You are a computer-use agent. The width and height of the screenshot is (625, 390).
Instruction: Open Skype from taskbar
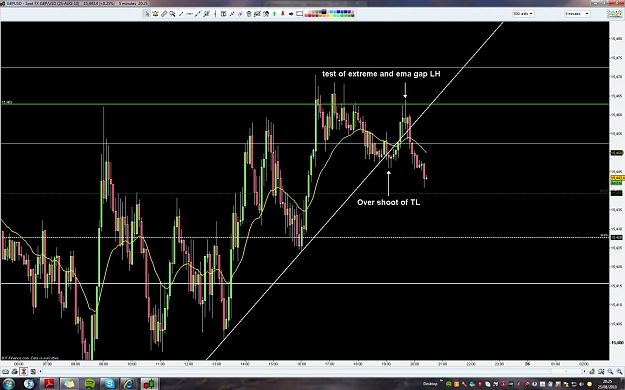tap(109, 384)
